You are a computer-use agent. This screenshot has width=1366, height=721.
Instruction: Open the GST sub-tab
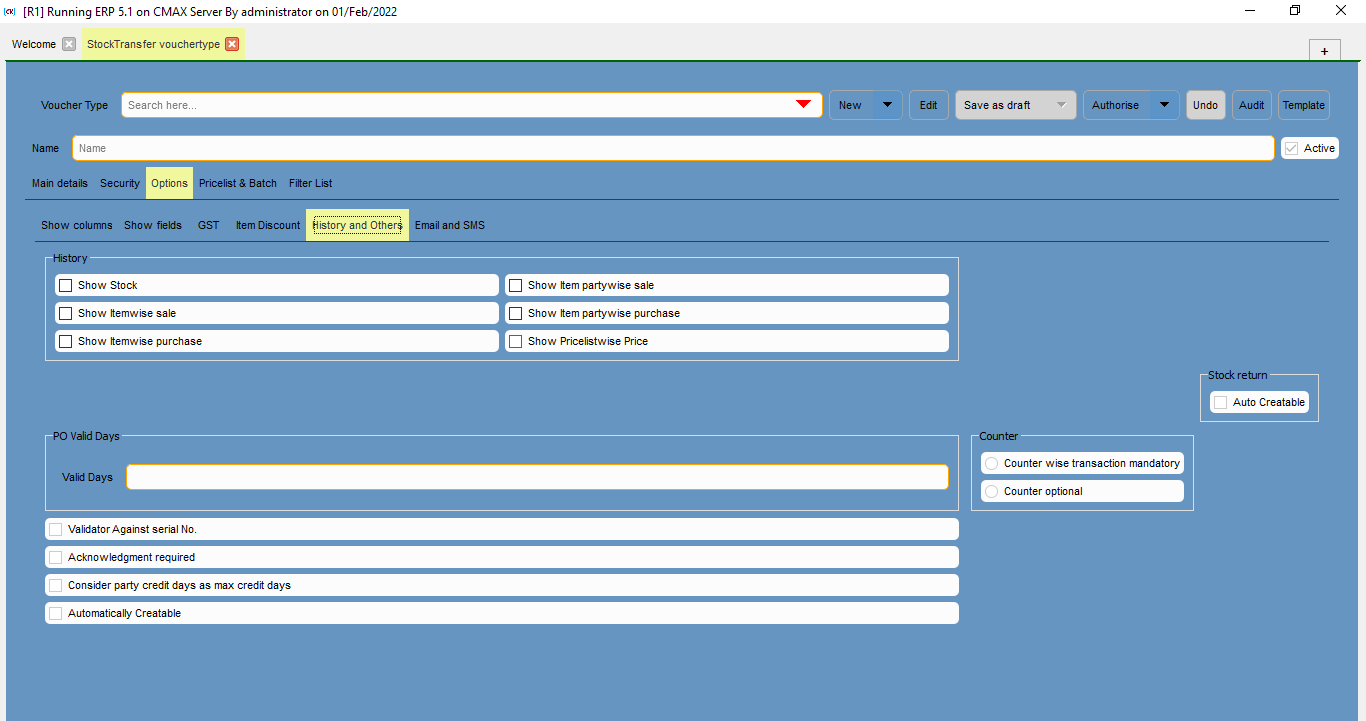pyautogui.click(x=208, y=225)
